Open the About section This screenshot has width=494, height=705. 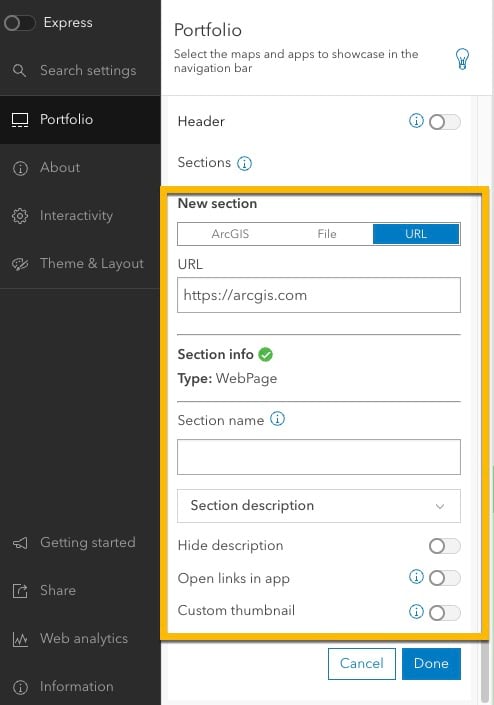(80, 168)
